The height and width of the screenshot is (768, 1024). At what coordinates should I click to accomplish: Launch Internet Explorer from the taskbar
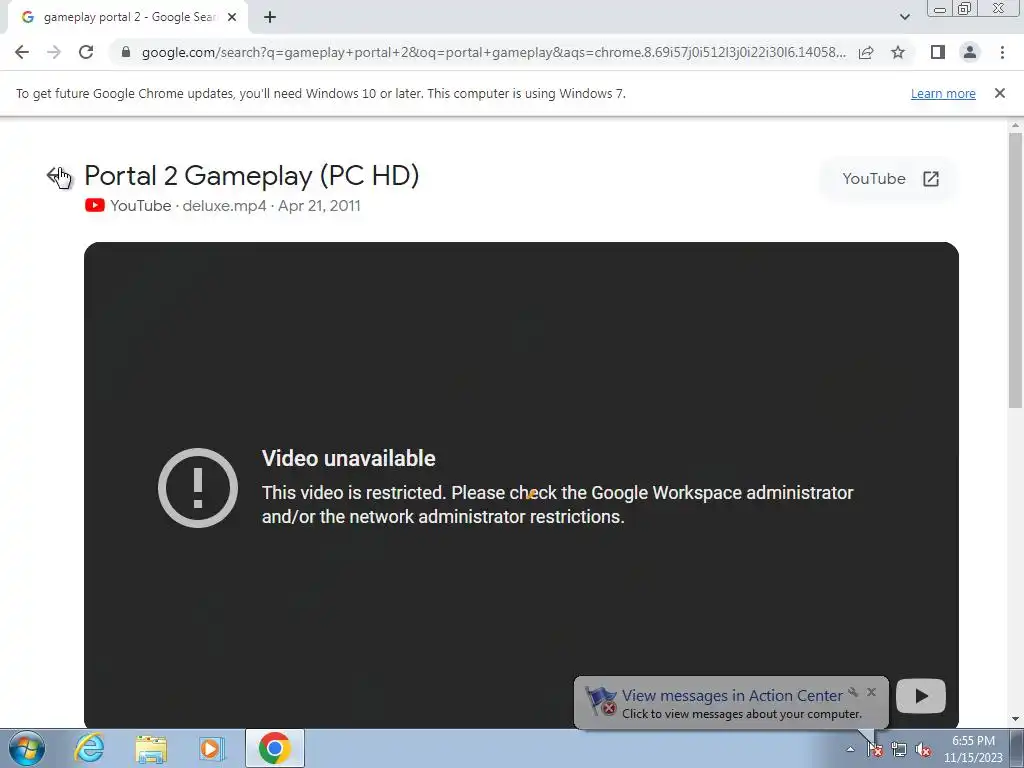[89, 748]
